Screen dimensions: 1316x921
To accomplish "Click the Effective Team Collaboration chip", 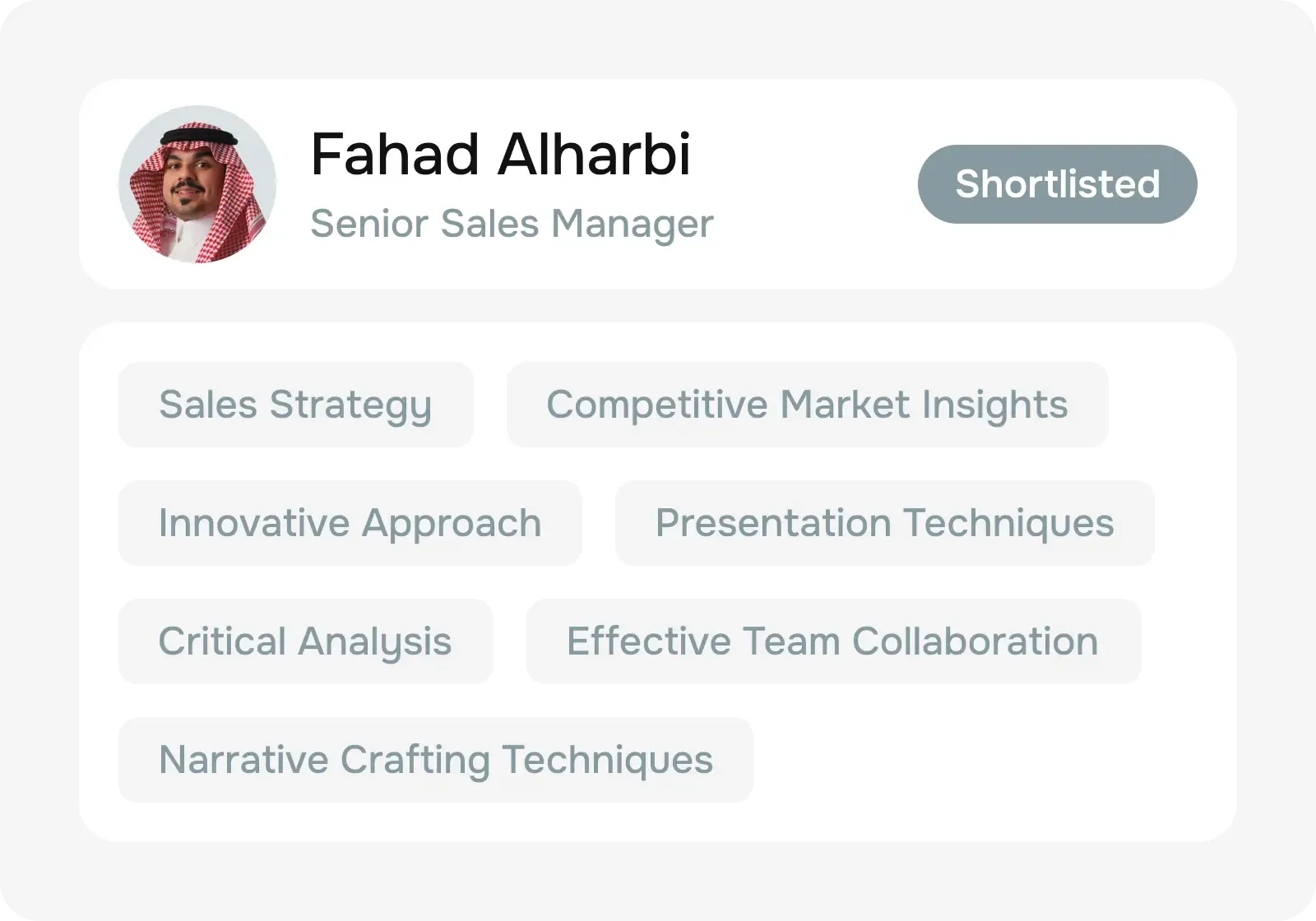I will [x=832, y=642].
